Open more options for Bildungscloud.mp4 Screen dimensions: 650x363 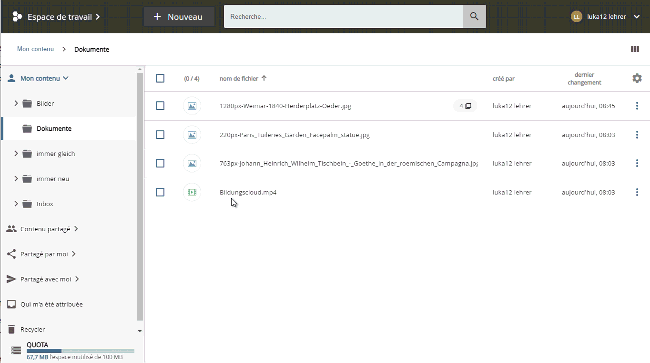tap(637, 192)
